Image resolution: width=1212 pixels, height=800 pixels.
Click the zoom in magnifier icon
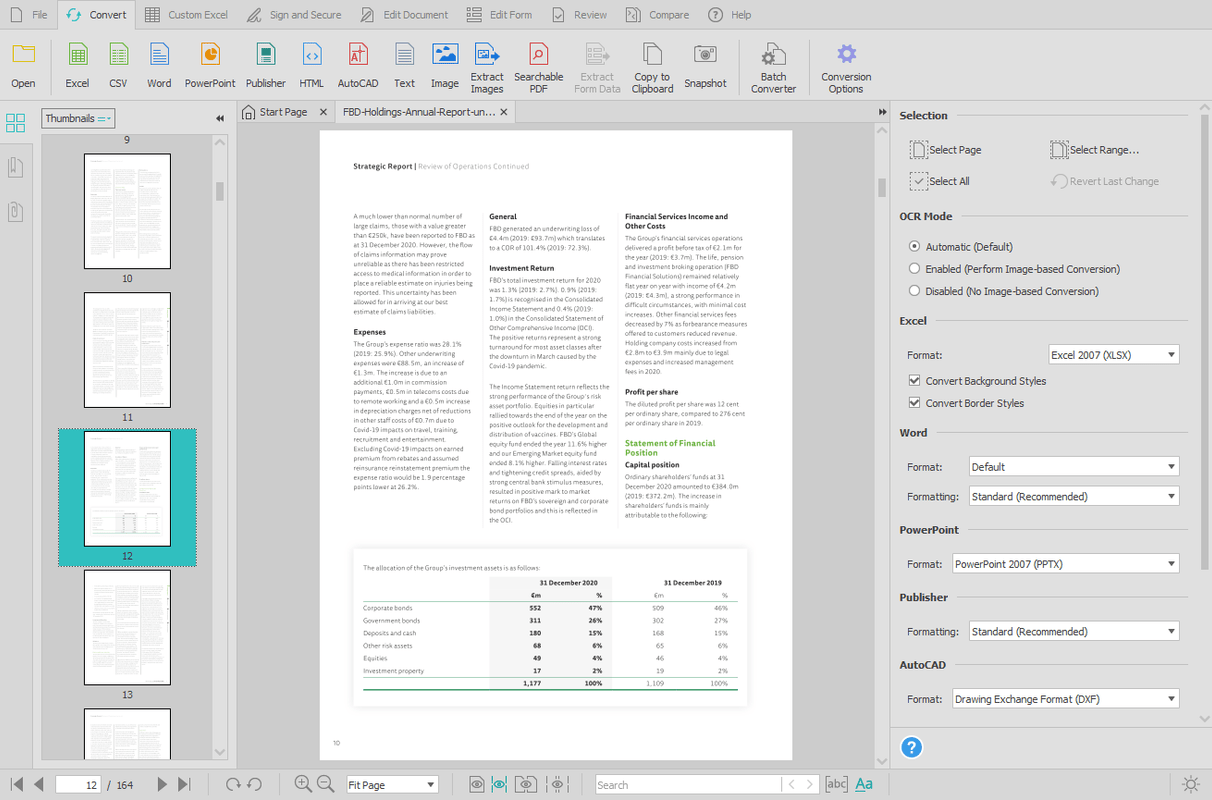pos(303,785)
